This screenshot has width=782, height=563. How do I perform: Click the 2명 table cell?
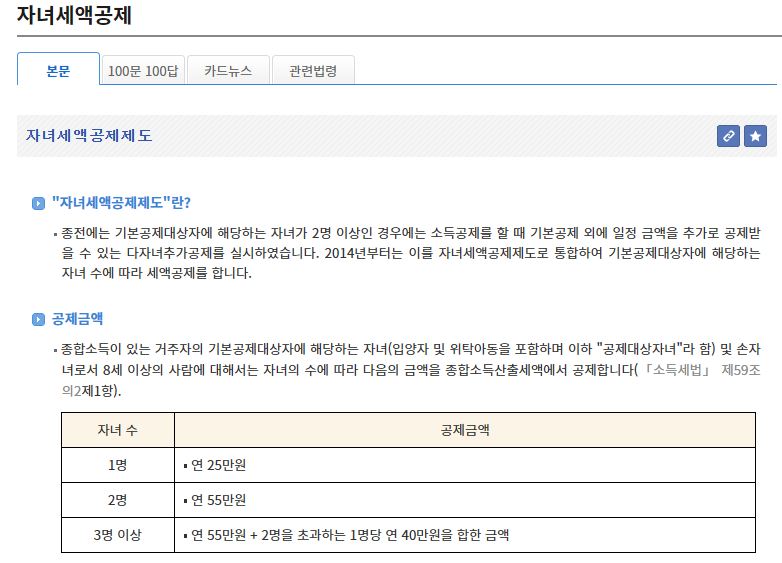[118, 500]
